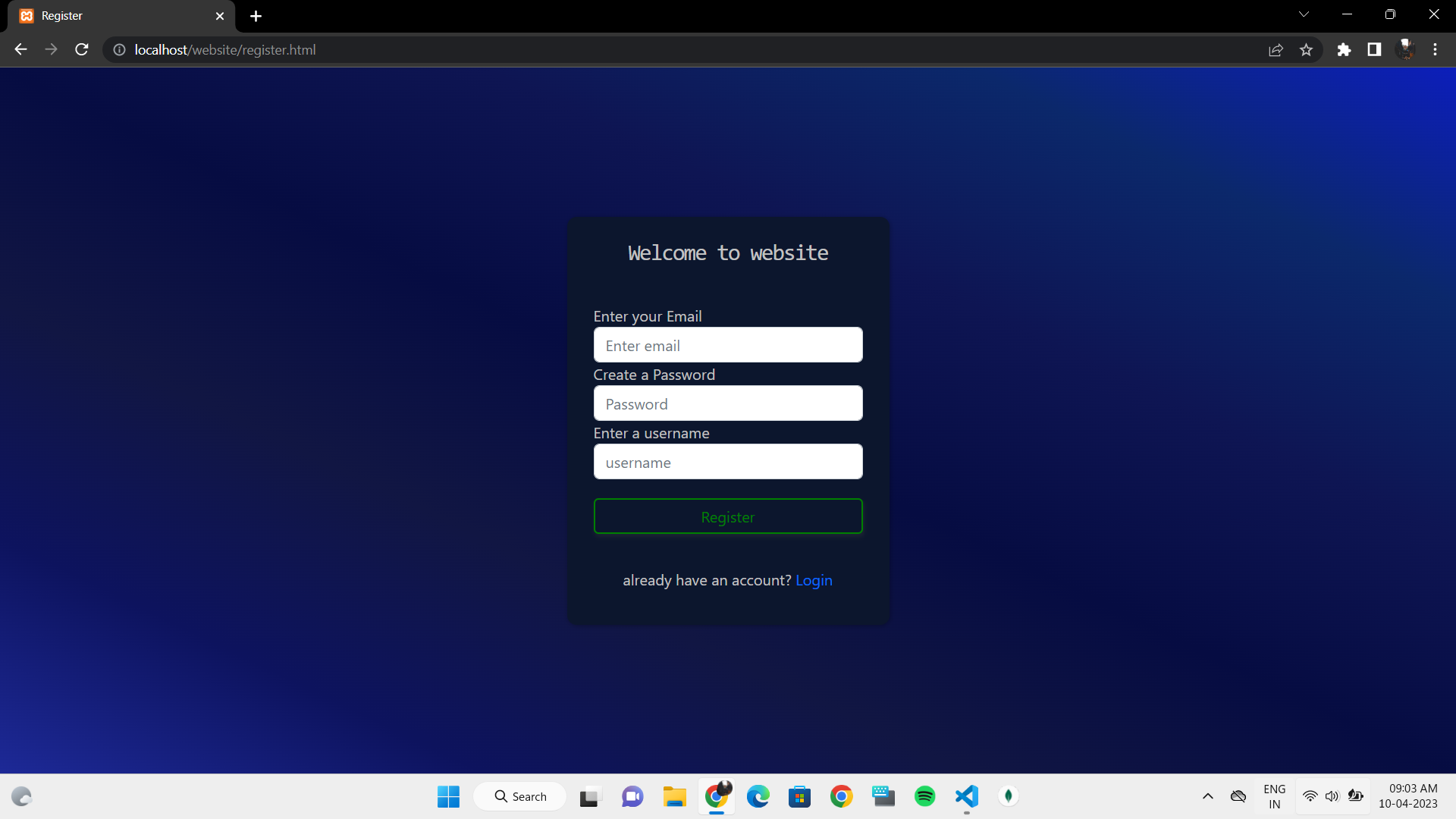The width and height of the screenshot is (1456, 819).
Task: Open the tab search chevron
Action: point(1304,14)
